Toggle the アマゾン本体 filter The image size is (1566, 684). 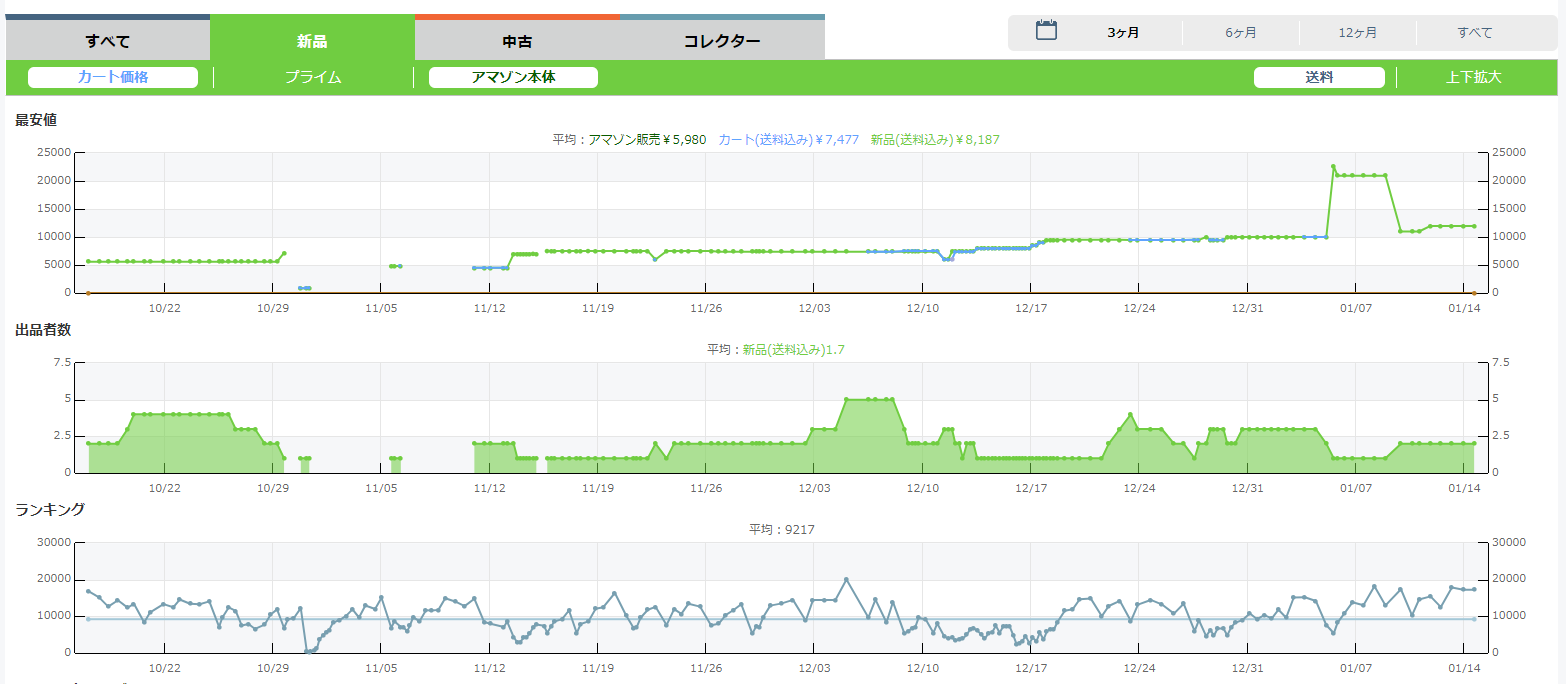pyautogui.click(x=513, y=77)
